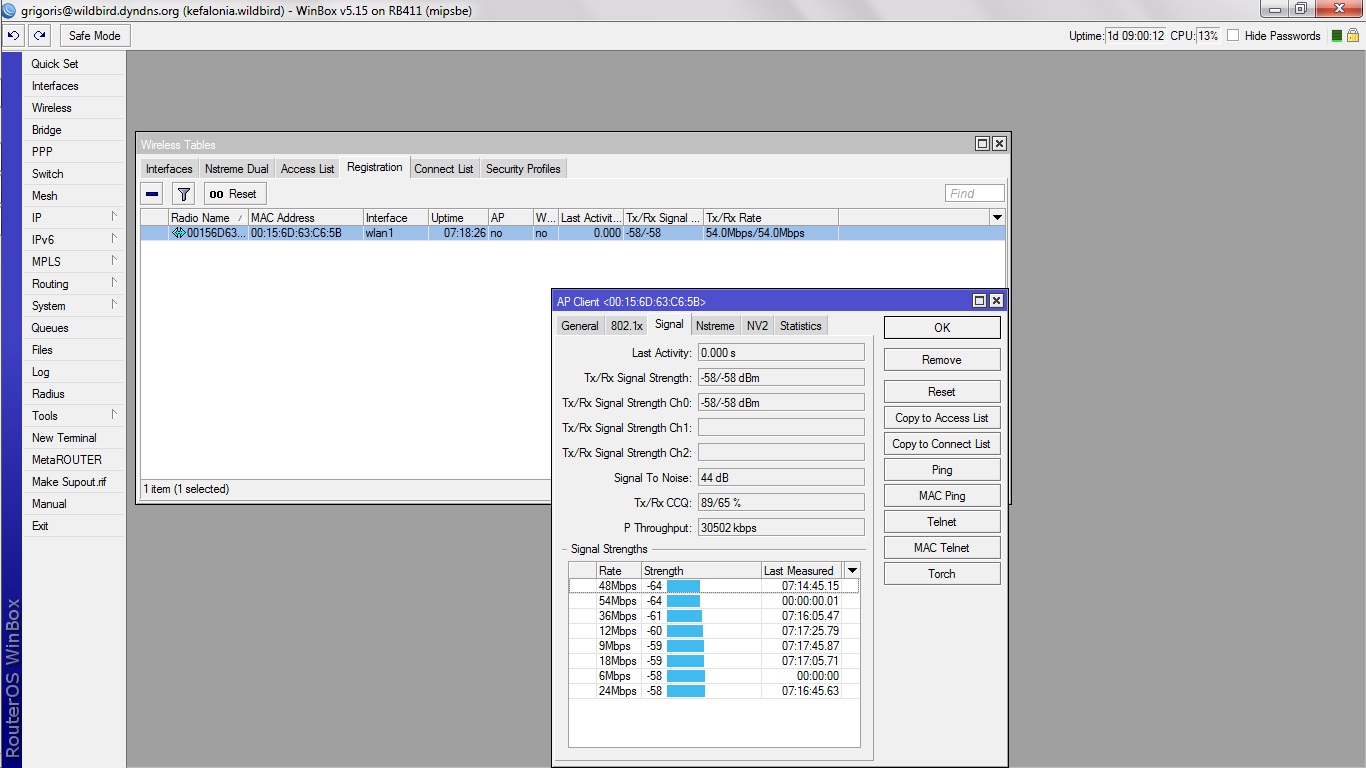
Task: Toggle the Hide Passwords checkbox
Action: pyautogui.click(x=1233, y=36)
